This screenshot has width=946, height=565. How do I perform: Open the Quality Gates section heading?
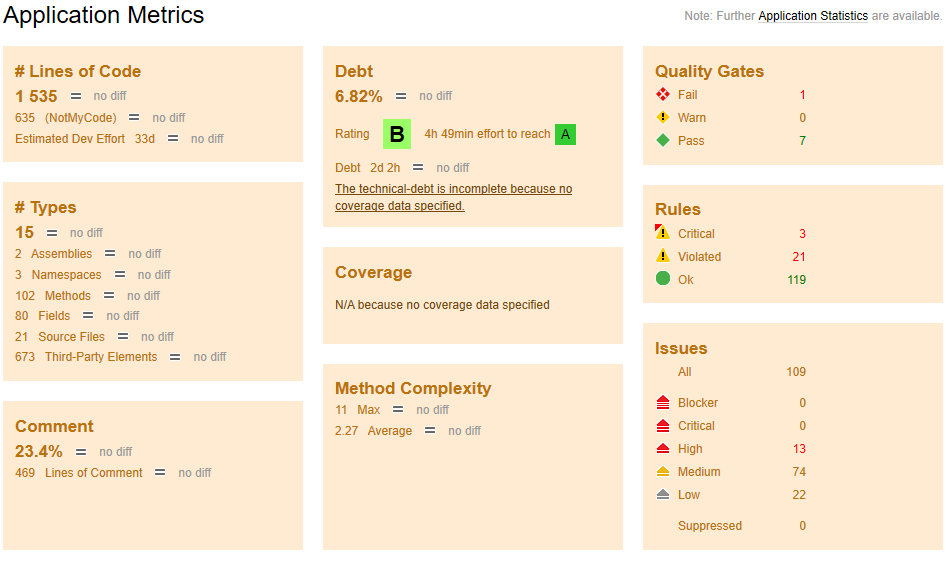point(709,71)
